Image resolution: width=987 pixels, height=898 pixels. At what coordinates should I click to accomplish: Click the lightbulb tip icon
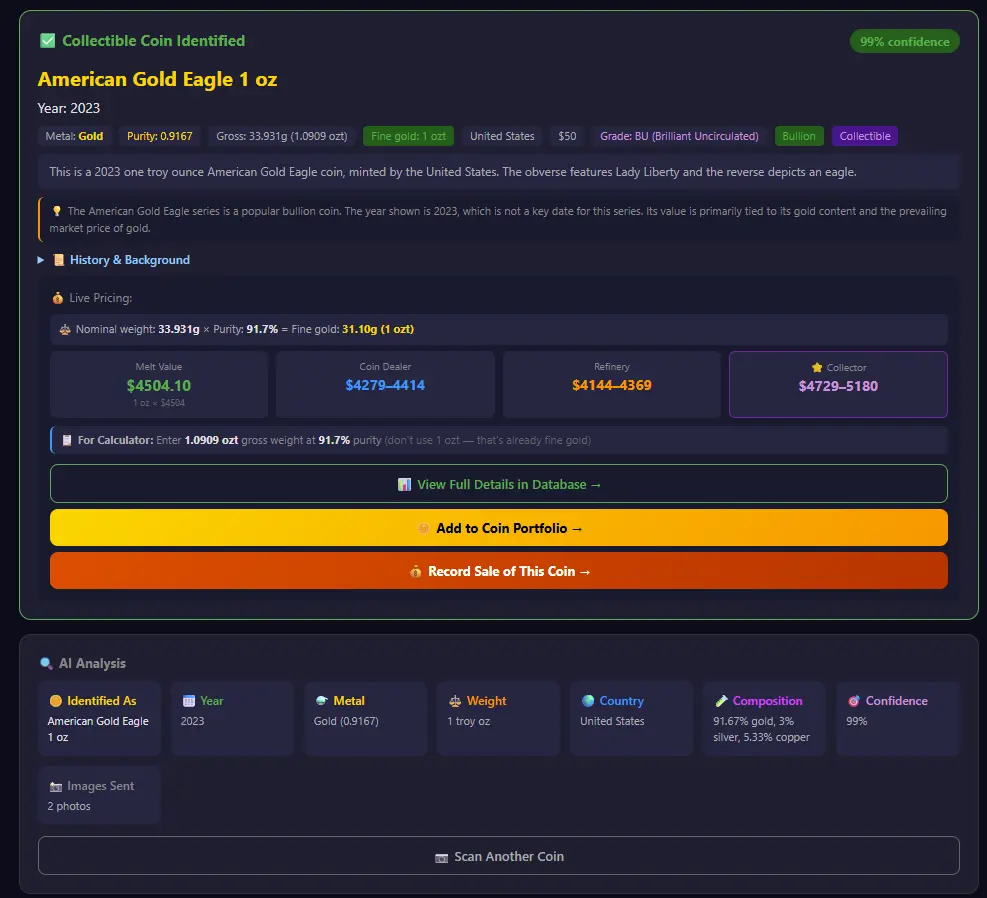point(57,211)
